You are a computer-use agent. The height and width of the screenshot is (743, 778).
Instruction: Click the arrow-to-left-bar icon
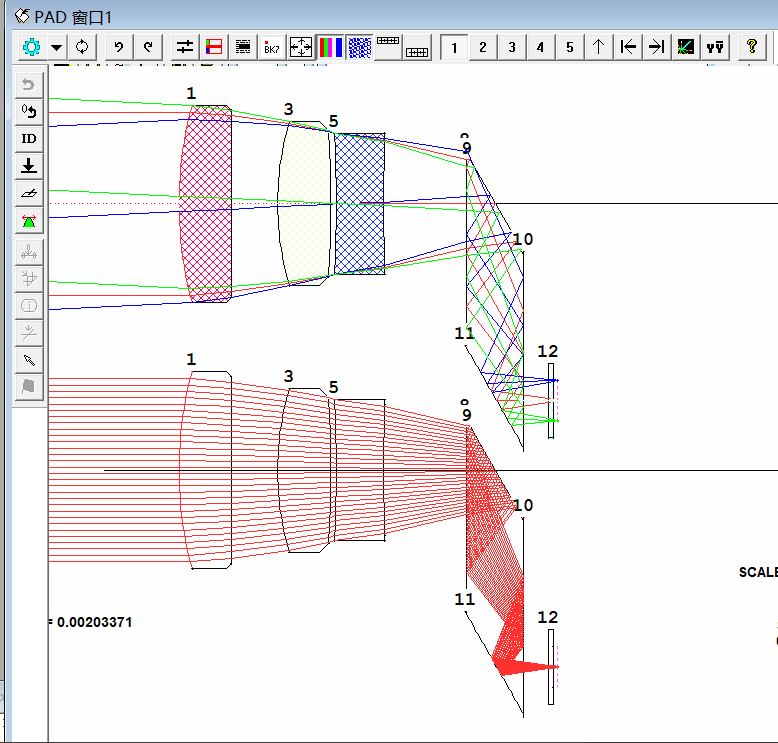(x=628, y=47)
